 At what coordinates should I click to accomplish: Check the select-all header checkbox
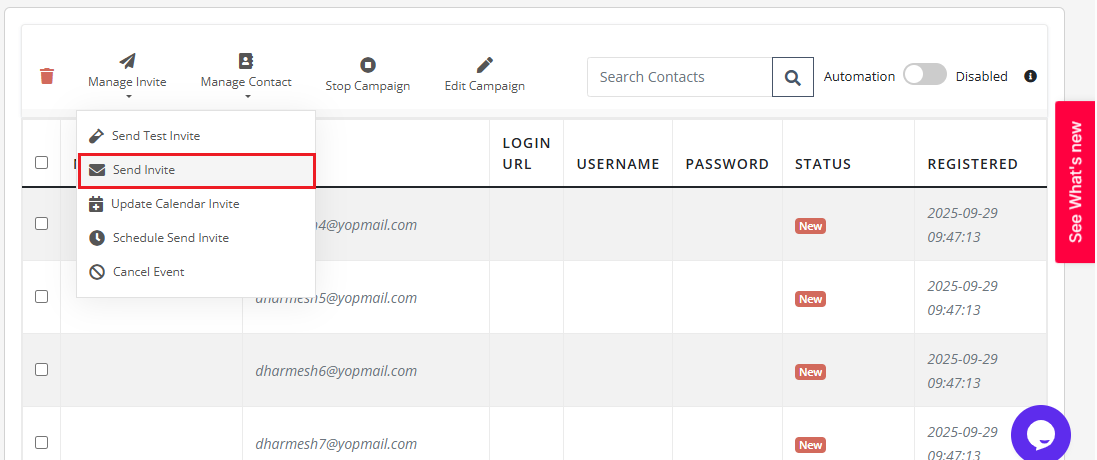(42, 162)
